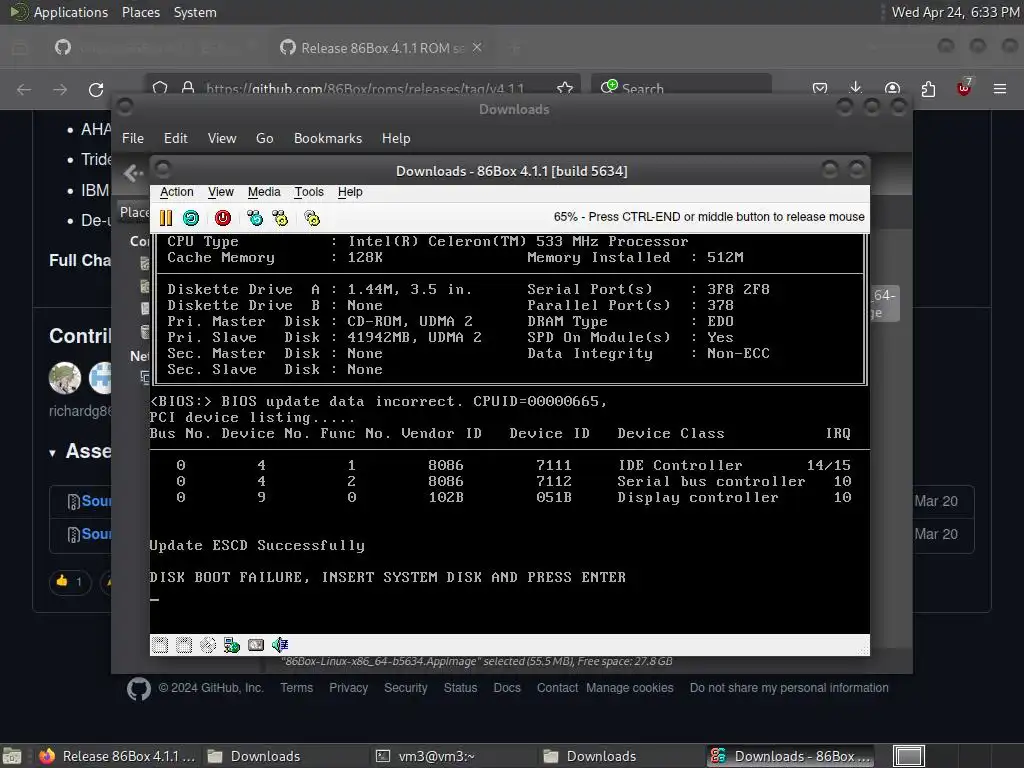This screenshot has height=768, width=1024.
Task: Open File menu in Downloads file manager
Action: tap(133, 138)
